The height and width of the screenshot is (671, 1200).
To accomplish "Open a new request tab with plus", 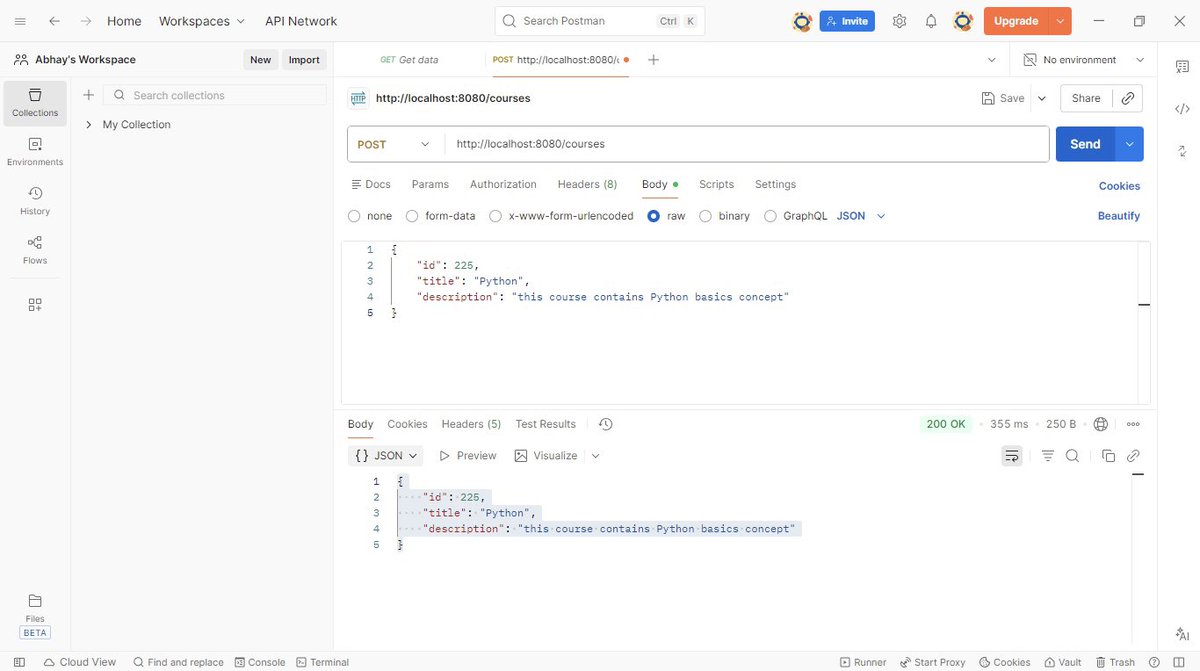I will pyautogui.click(x=653, y=60).
